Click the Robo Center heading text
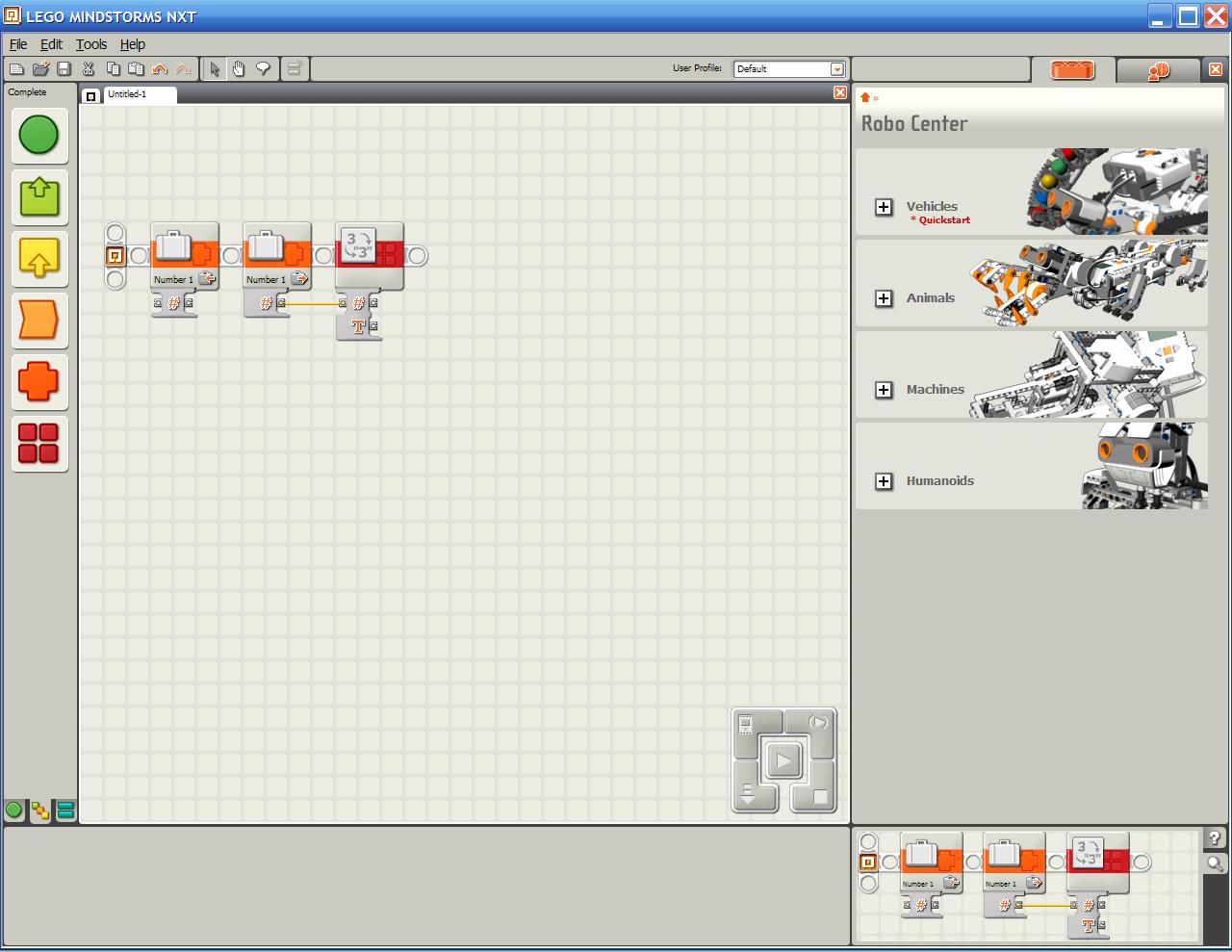The image size is (1232, 952). 914,124
